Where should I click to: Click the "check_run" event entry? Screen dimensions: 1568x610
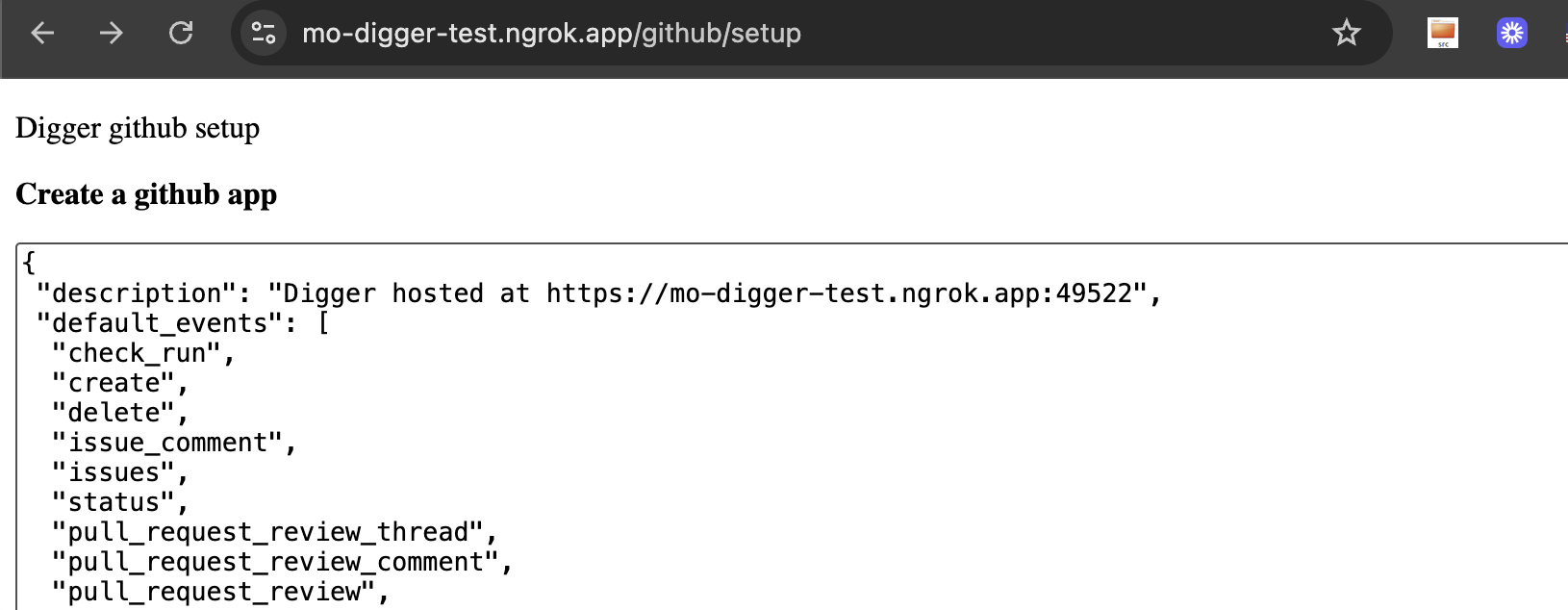tap(144, 353)
